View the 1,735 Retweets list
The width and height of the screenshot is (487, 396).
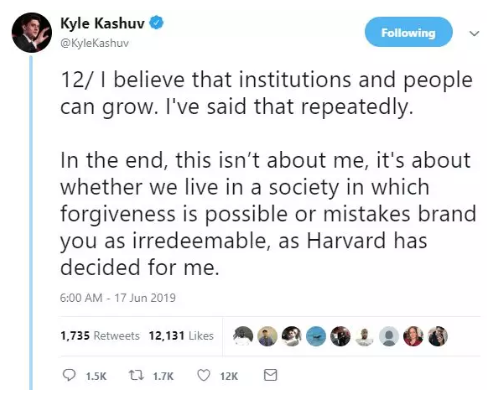[100, 335]
